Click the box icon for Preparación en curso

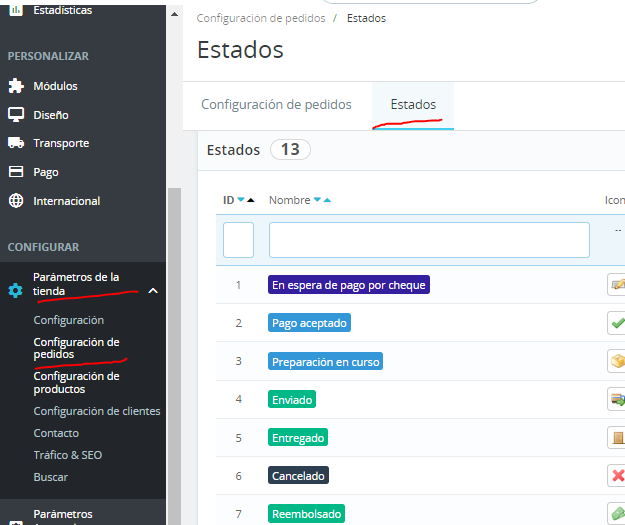click(616, 361)
